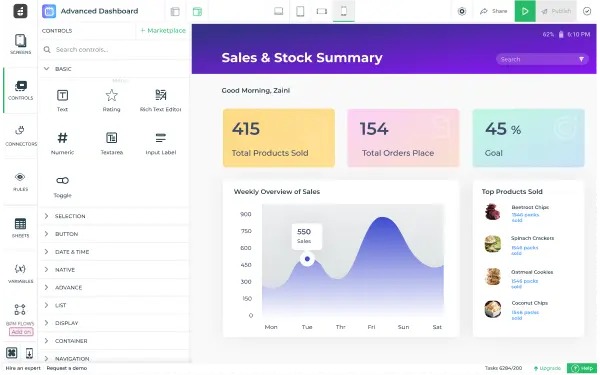Click the Share button
600x375 pixels.
(494, 11)
